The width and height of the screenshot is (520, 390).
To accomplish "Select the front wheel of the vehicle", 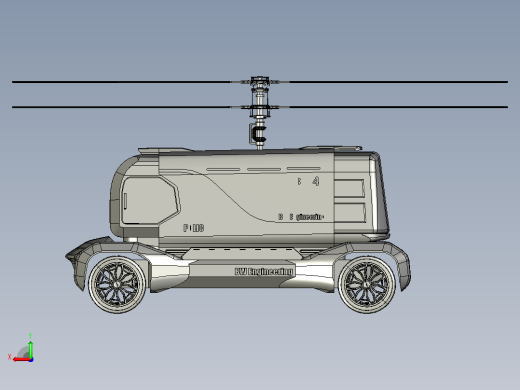I will point(117,284).
